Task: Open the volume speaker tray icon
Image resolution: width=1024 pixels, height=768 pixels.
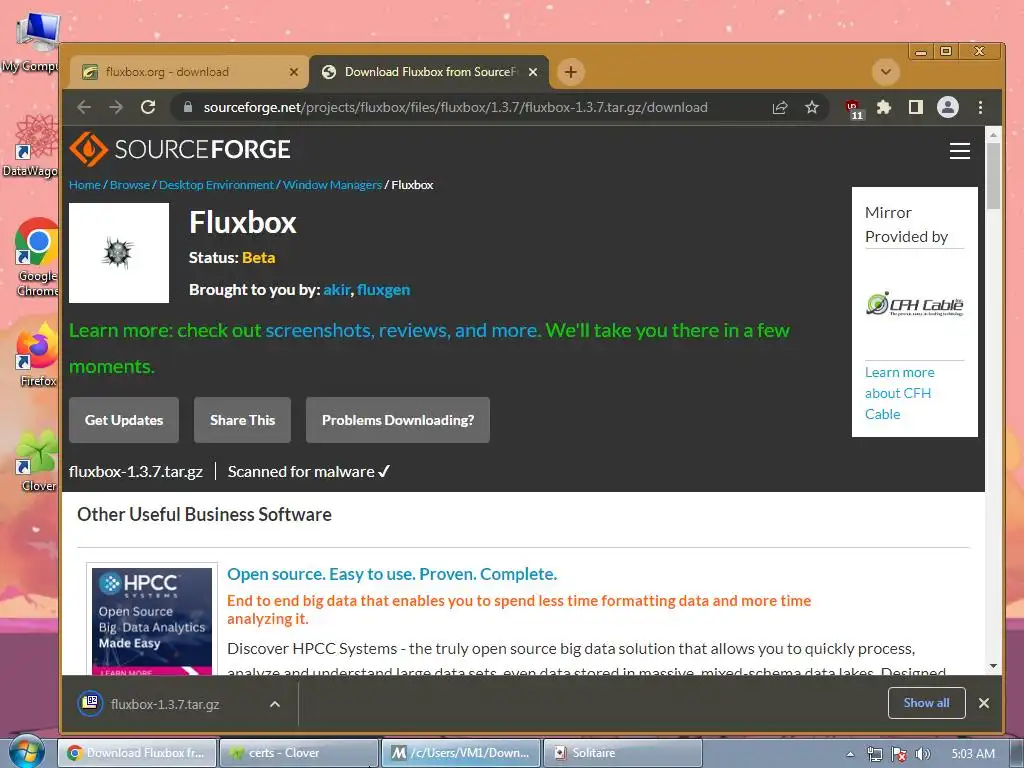Action: tap(923, 754)
